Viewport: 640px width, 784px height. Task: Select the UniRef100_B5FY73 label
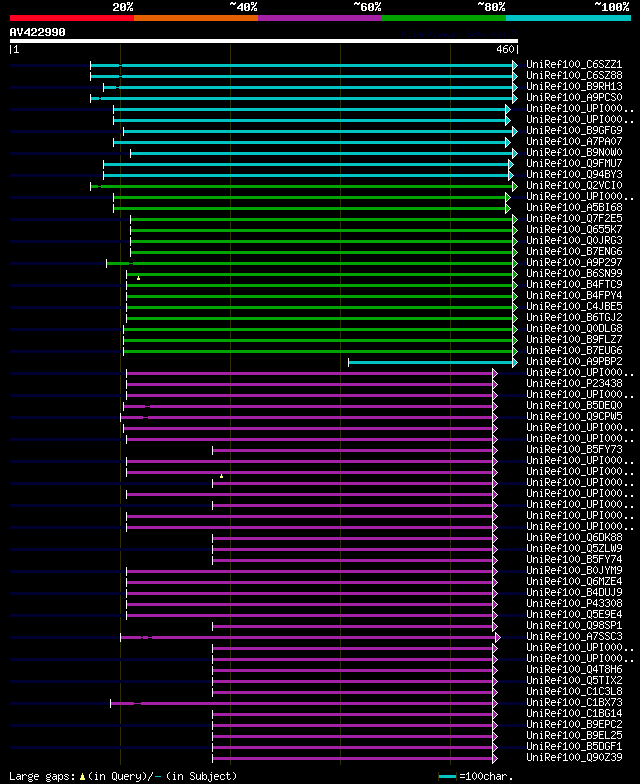point(574,450)
